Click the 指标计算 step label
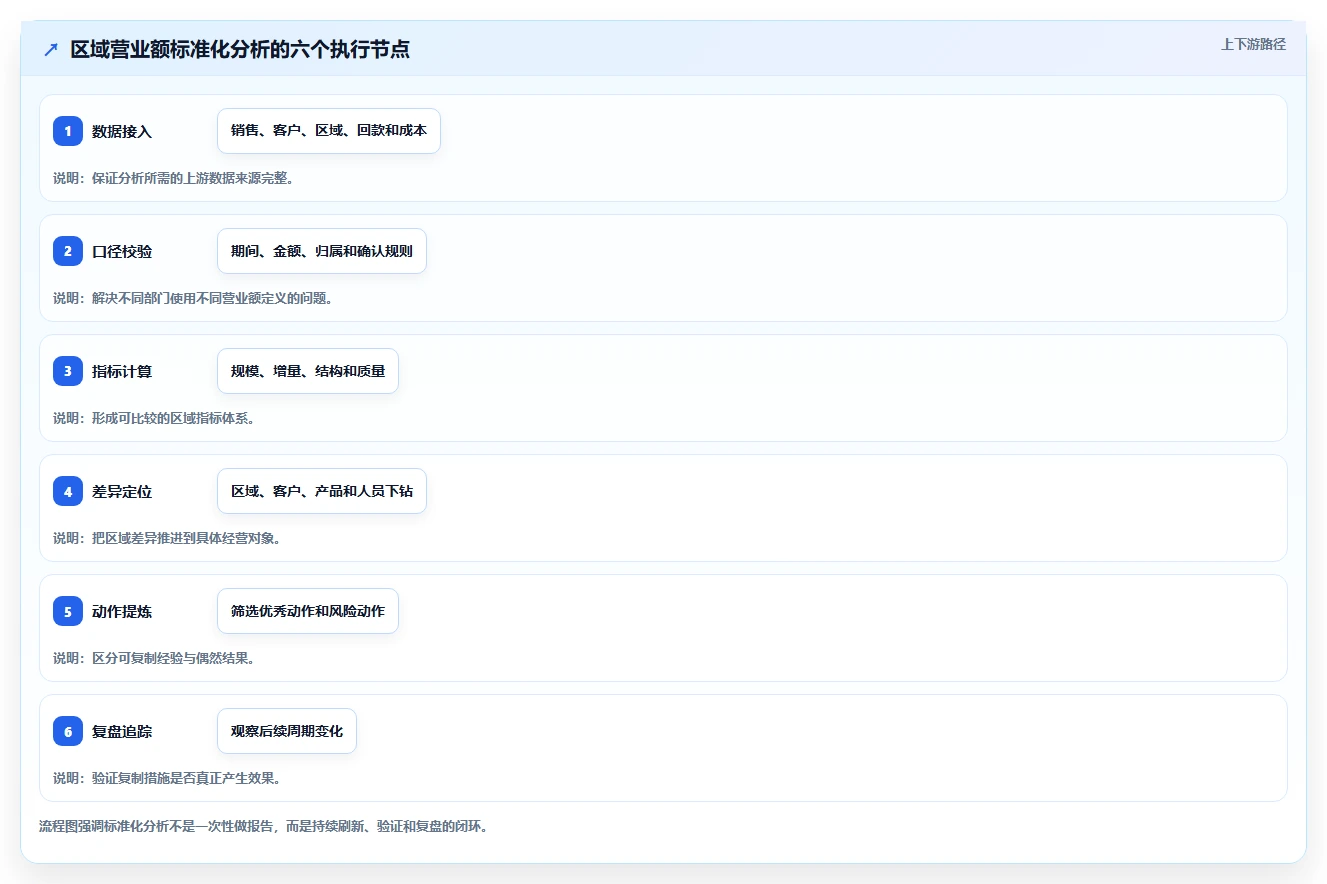The height and width of the screenshot is (884, 1327). coord(122,371)
